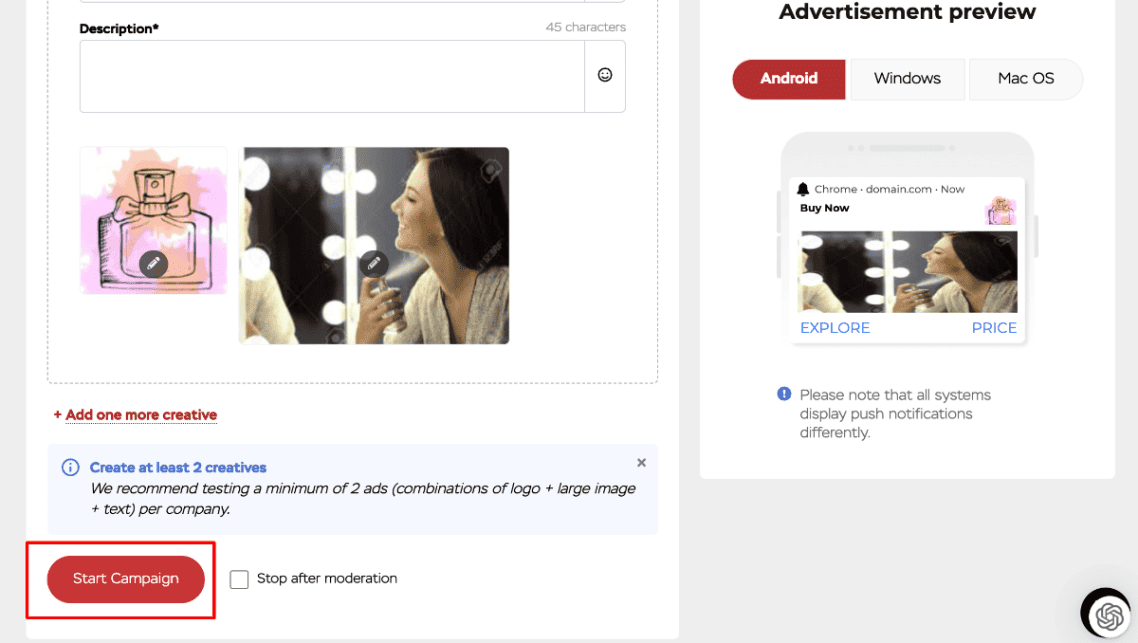1138x643 pixels.
Task: Dismiss the Create at least 2 creatives tip
Action: tap(641, 463)
